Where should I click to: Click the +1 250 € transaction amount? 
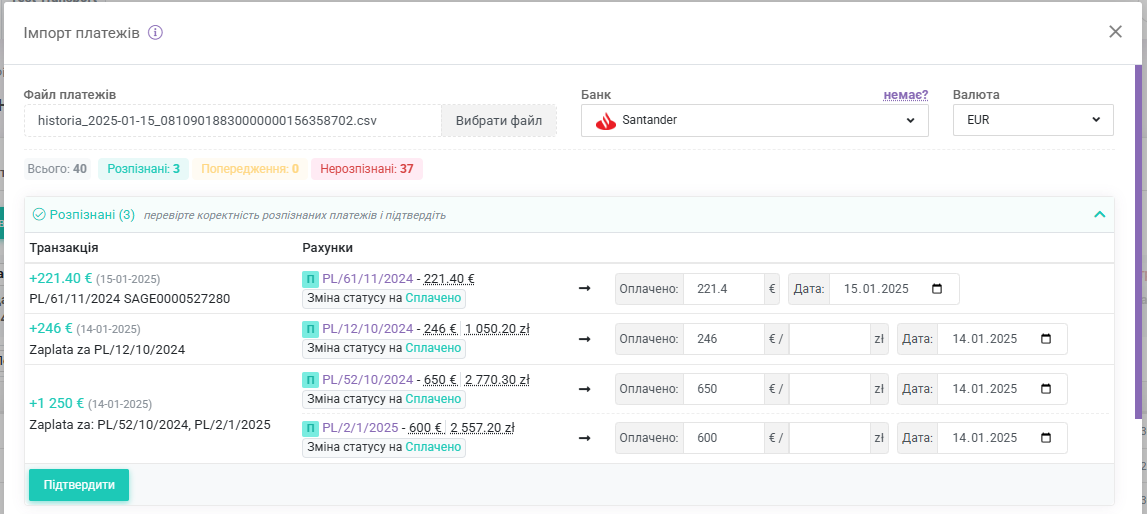pyautogui.click(x=57, y=403)
